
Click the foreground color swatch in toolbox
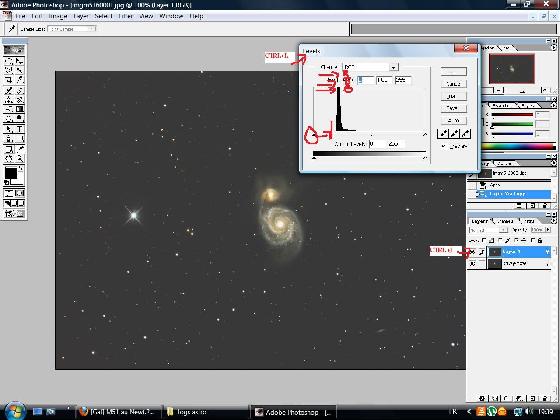point(11,173)
